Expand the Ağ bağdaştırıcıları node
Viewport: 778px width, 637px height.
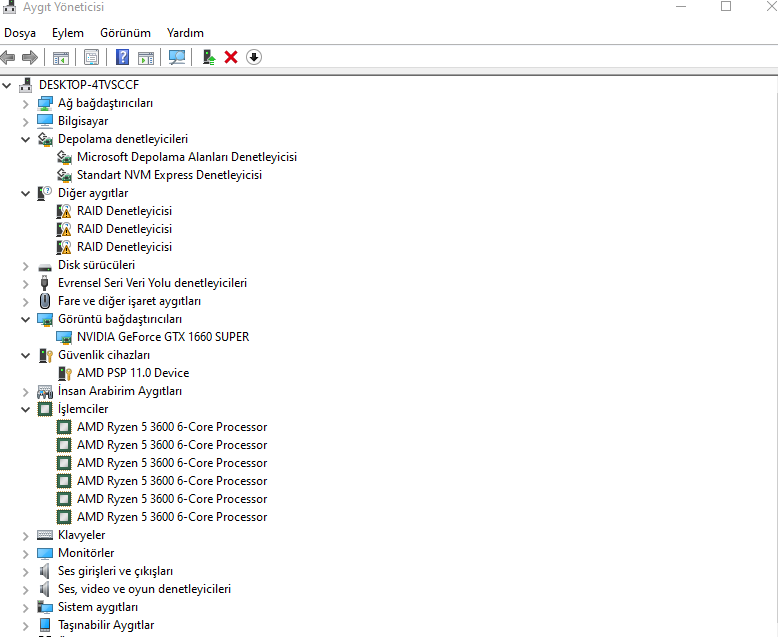coord(25,104)
